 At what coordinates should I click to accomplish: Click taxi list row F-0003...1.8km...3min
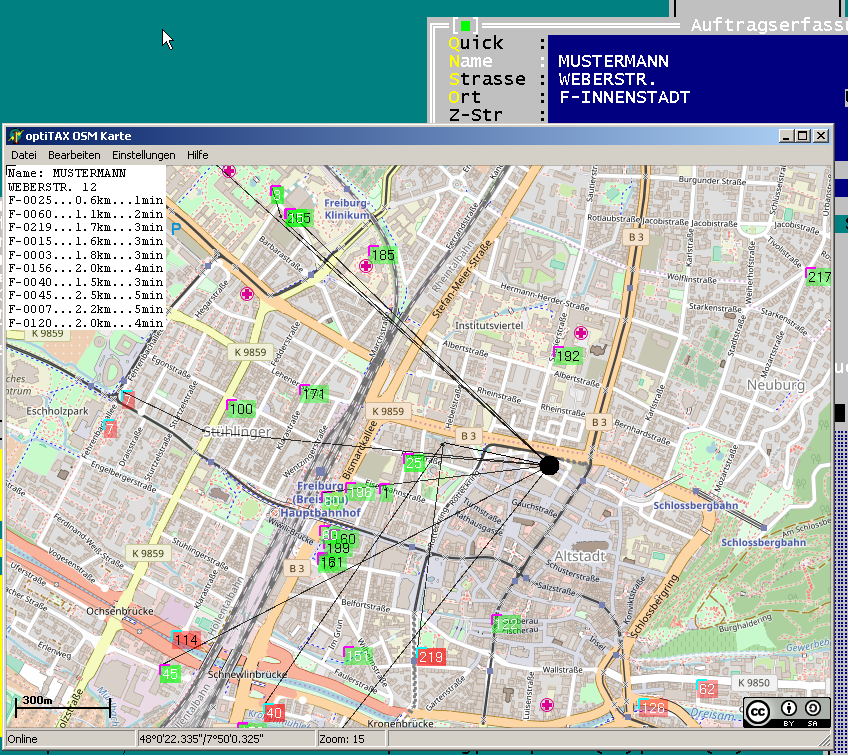pos(85,255)
